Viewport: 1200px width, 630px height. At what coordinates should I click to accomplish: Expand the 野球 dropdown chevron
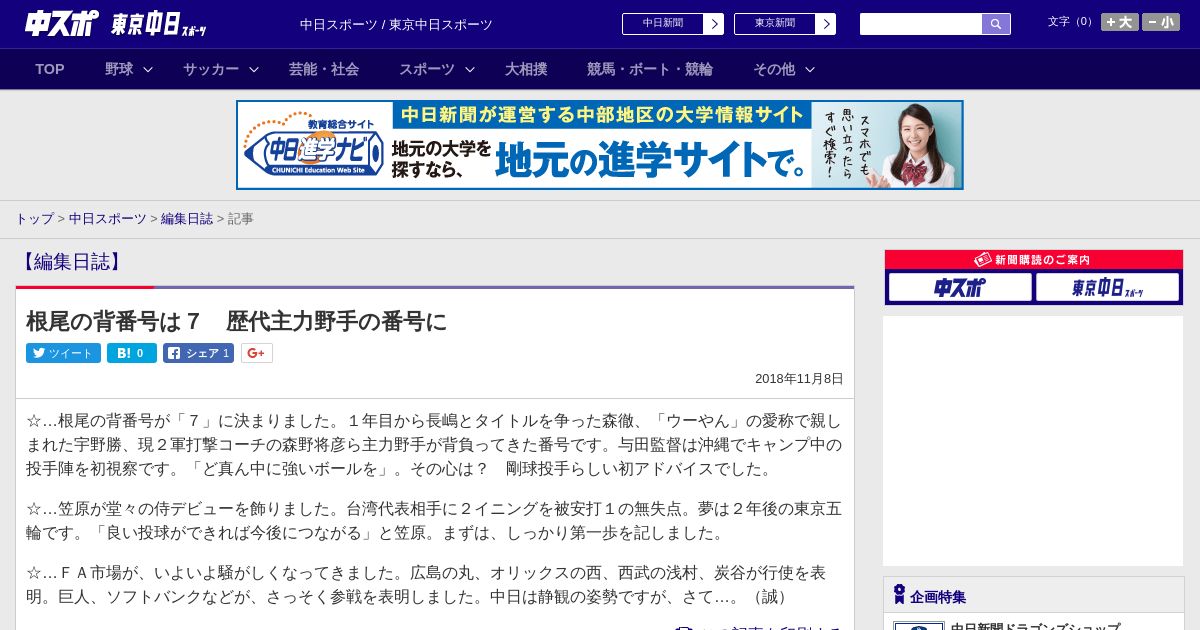click(148, 69)
